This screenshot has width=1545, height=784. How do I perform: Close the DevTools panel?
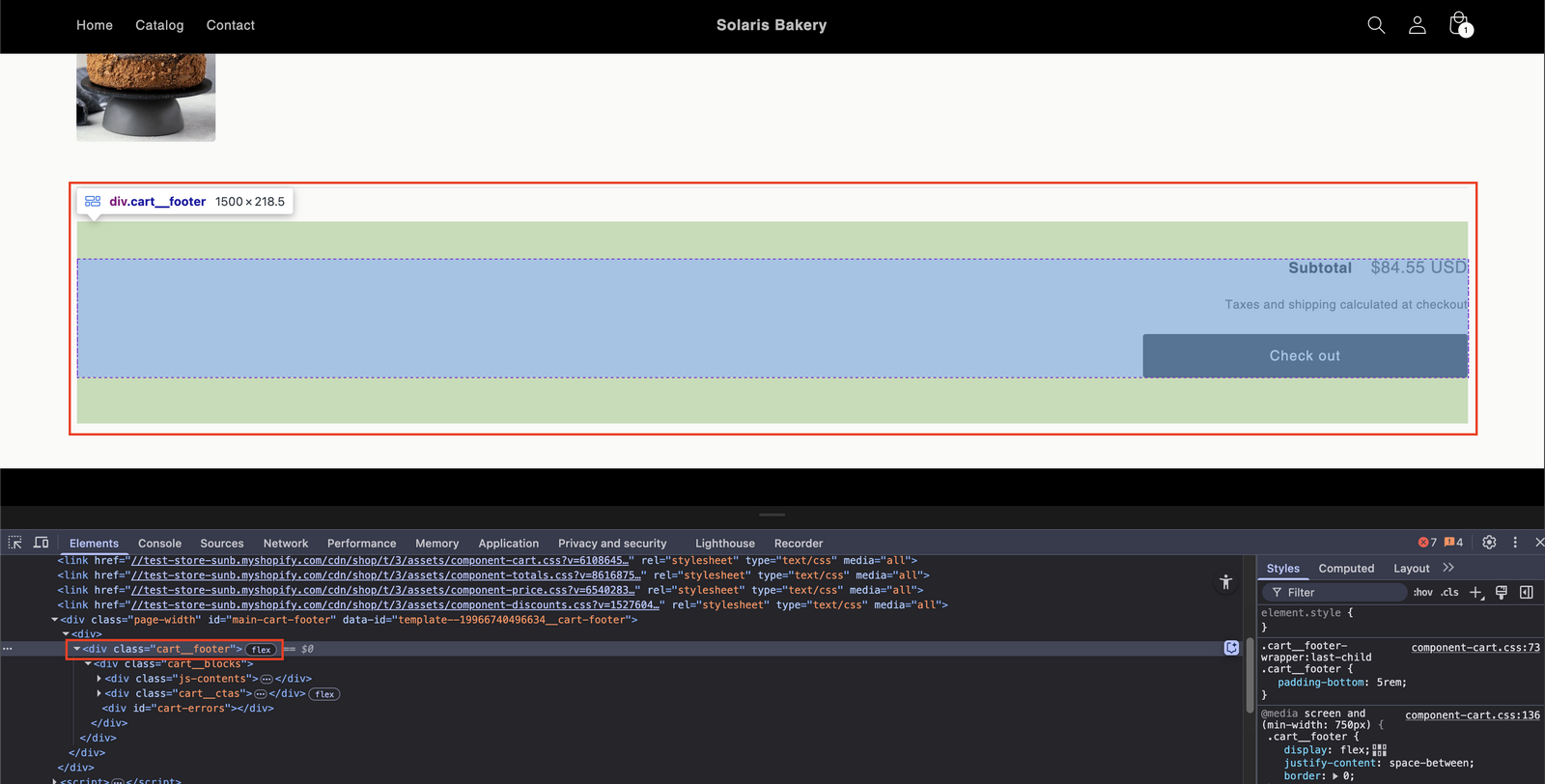click(1539, 543)
